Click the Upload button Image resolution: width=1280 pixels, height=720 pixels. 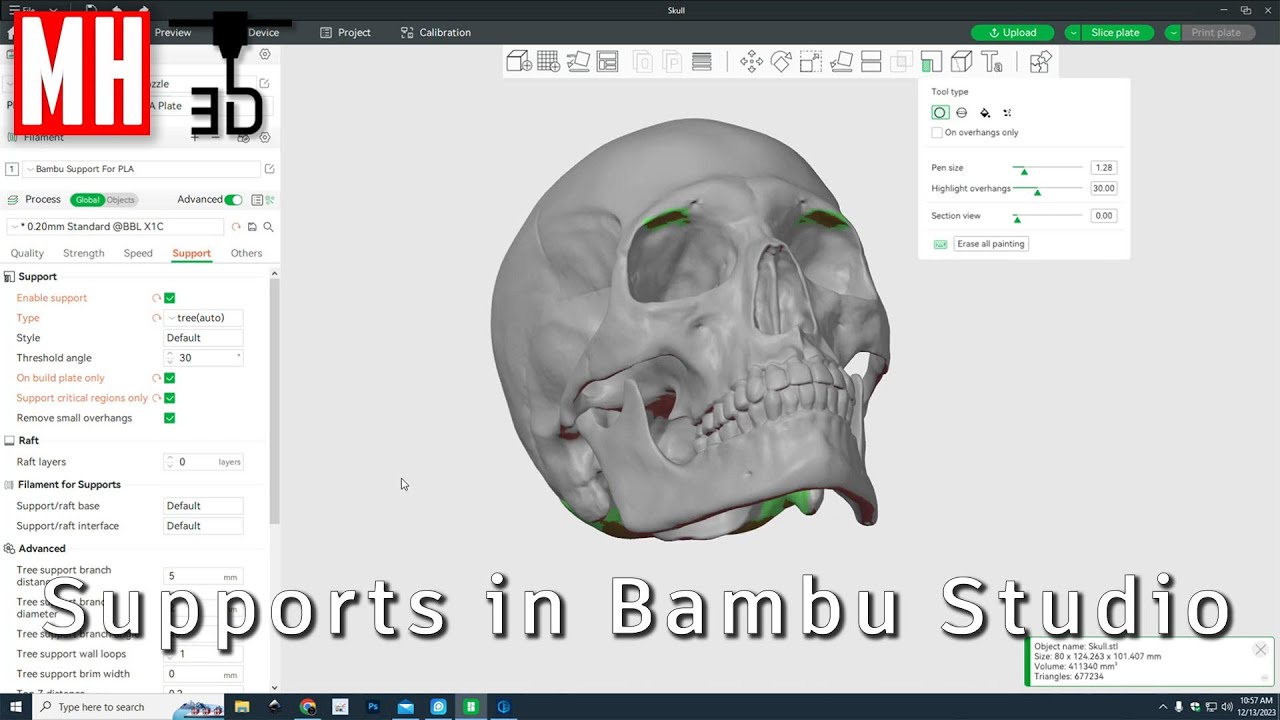pos(1012,33)
